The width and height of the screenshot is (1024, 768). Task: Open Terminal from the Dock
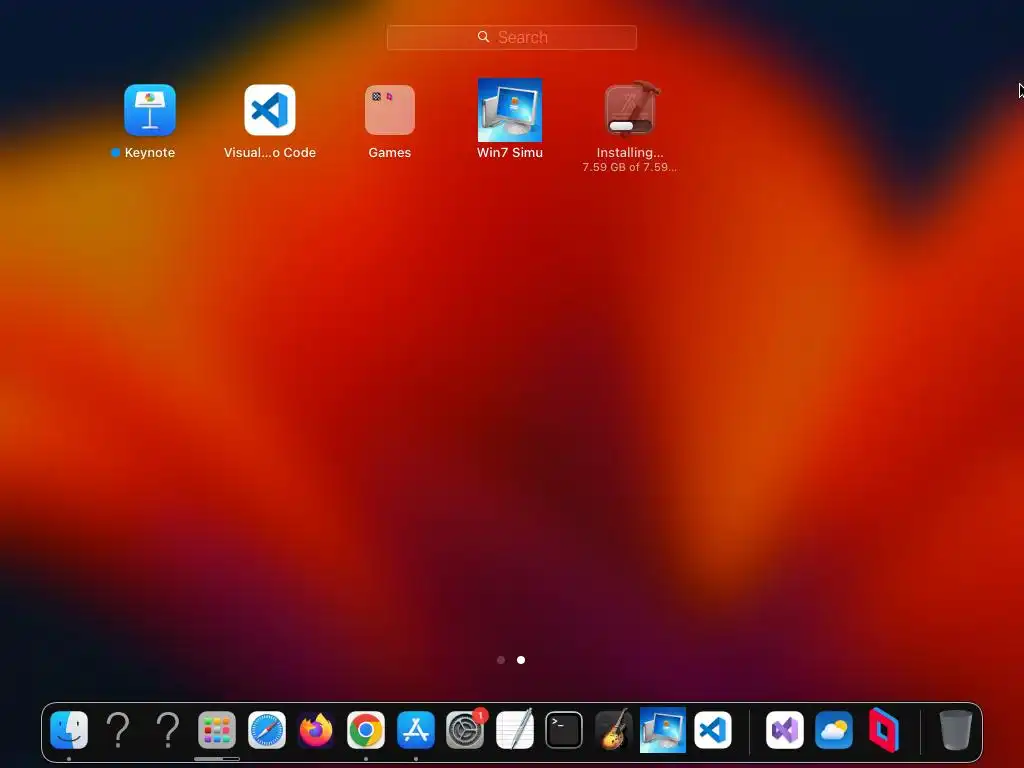click(564, 729)
